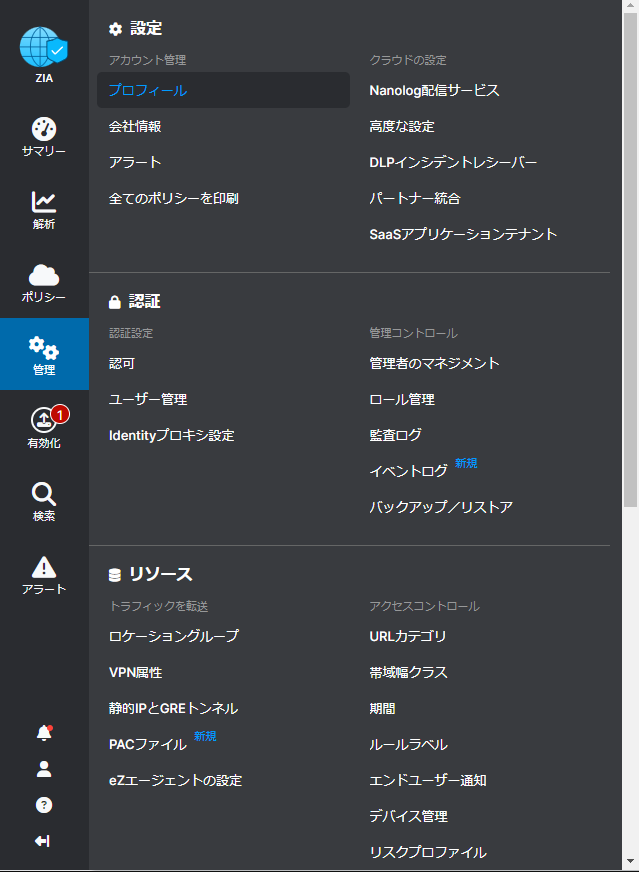Open 会社情報 settings
Screen dimensions: 639x872
(x=135, y=126)
